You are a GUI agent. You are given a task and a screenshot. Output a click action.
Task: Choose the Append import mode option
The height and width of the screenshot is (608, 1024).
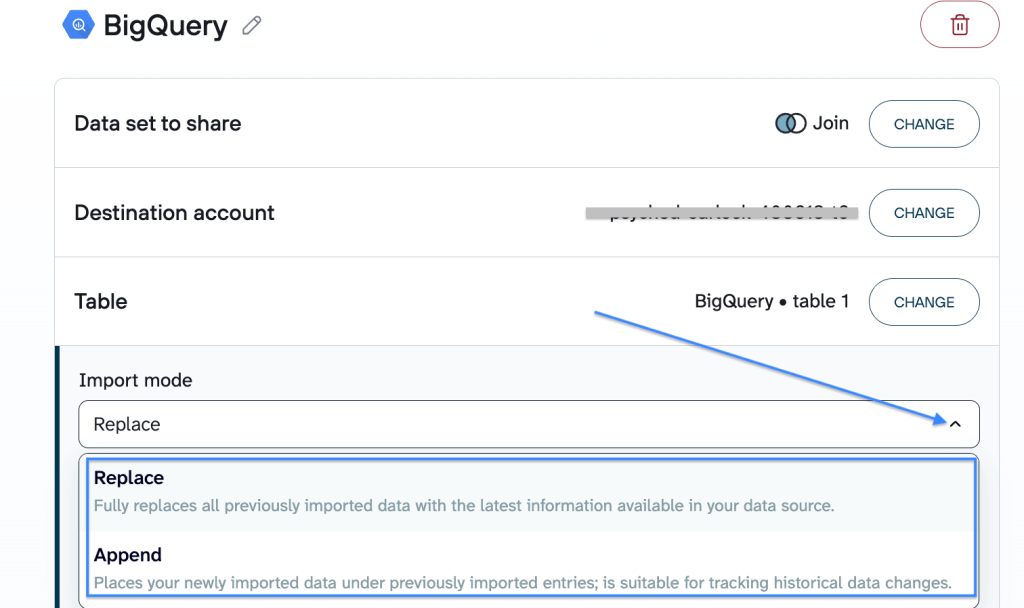click(128, 555)
